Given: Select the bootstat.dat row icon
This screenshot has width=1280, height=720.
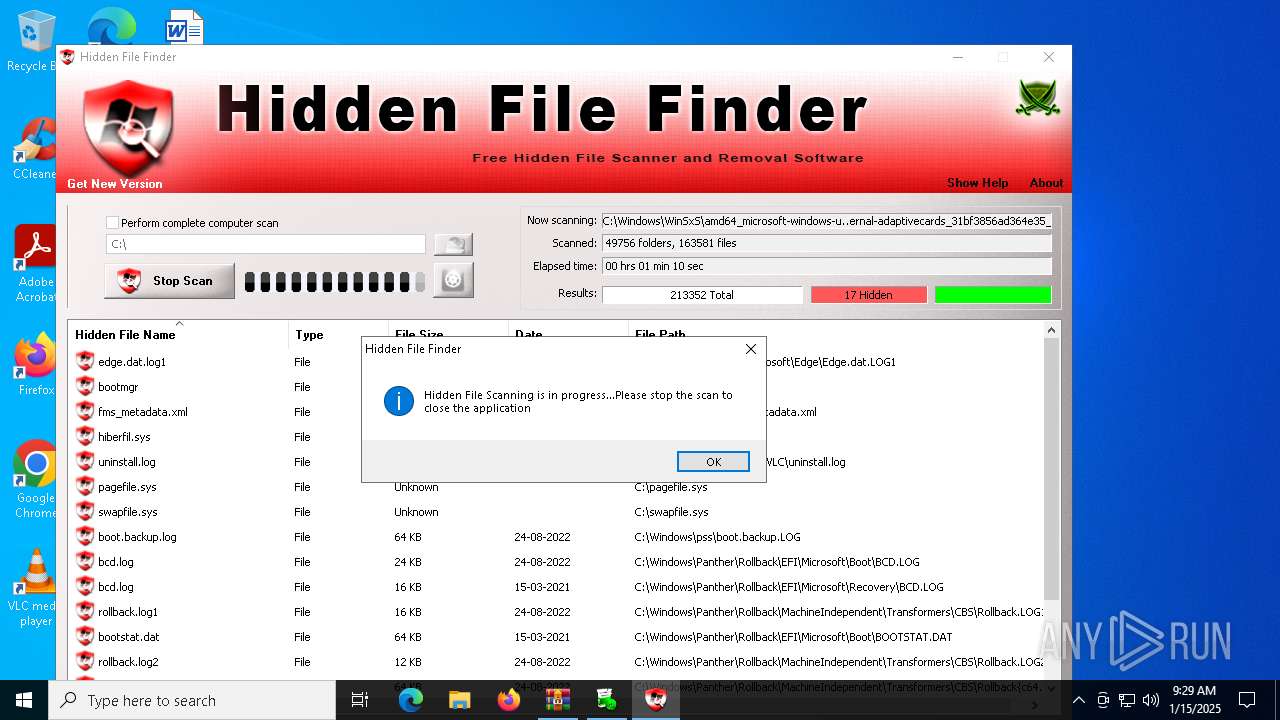Looking at the screenshot, I should (85, 637).
